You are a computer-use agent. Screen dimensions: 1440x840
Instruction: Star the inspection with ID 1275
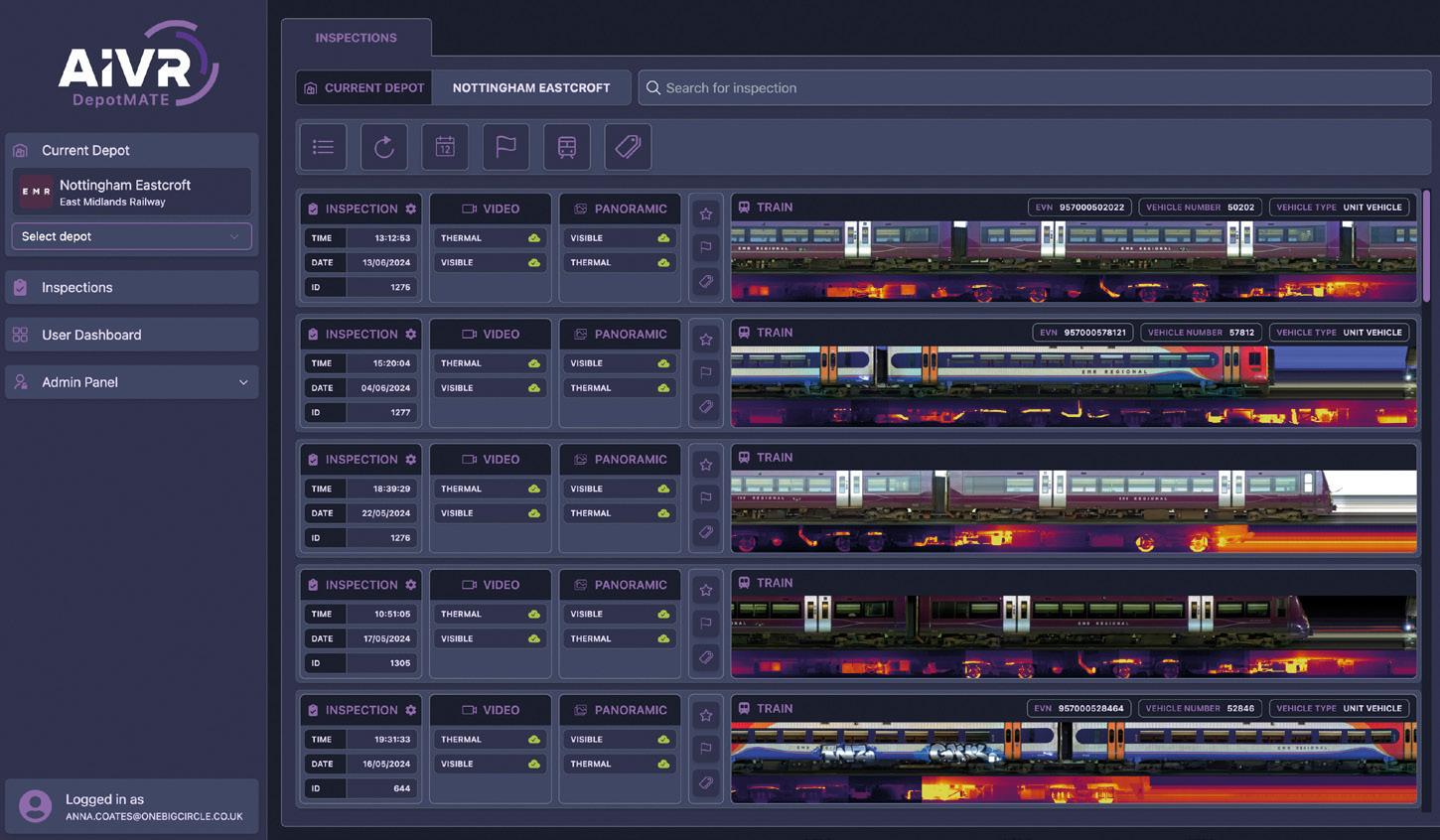pyautogui.click(x=705, y=213)
